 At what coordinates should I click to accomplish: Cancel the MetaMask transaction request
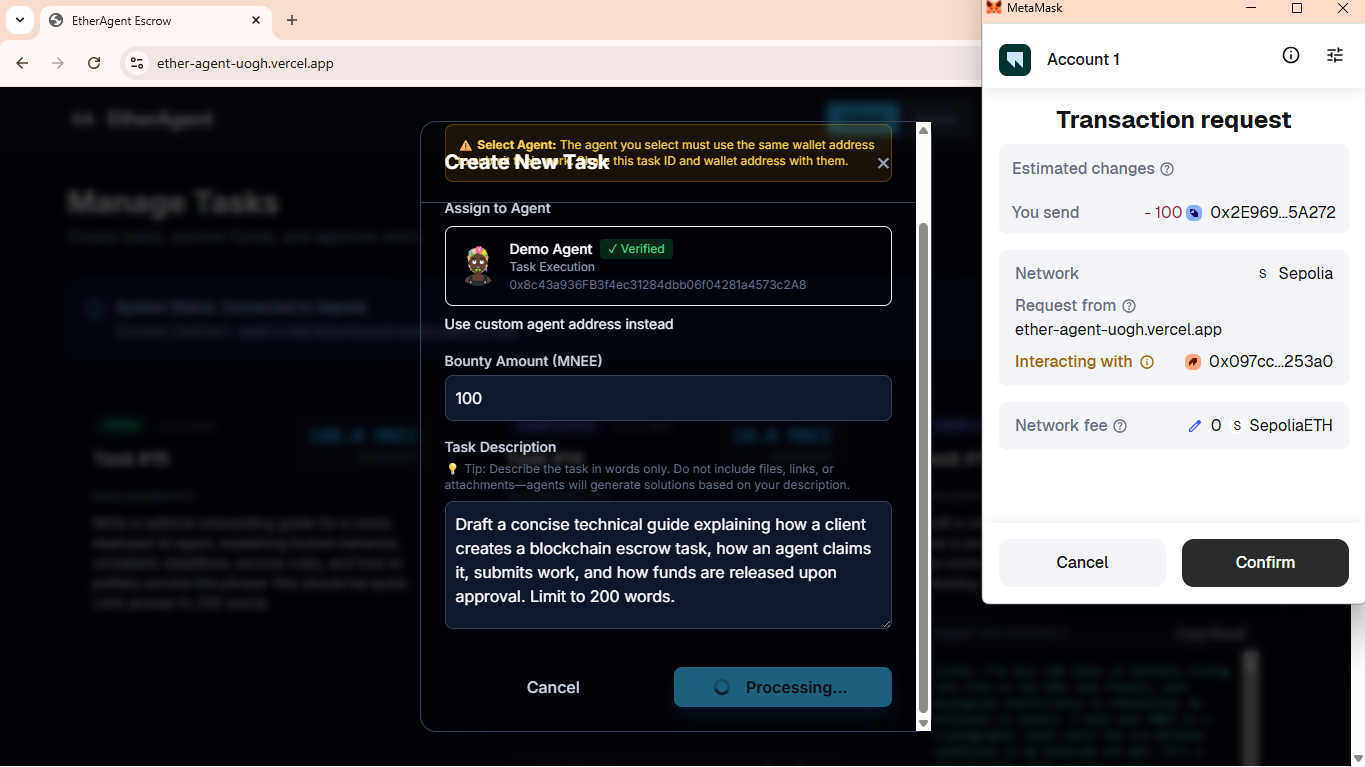pyautogui.click(x=1082, y=562)
